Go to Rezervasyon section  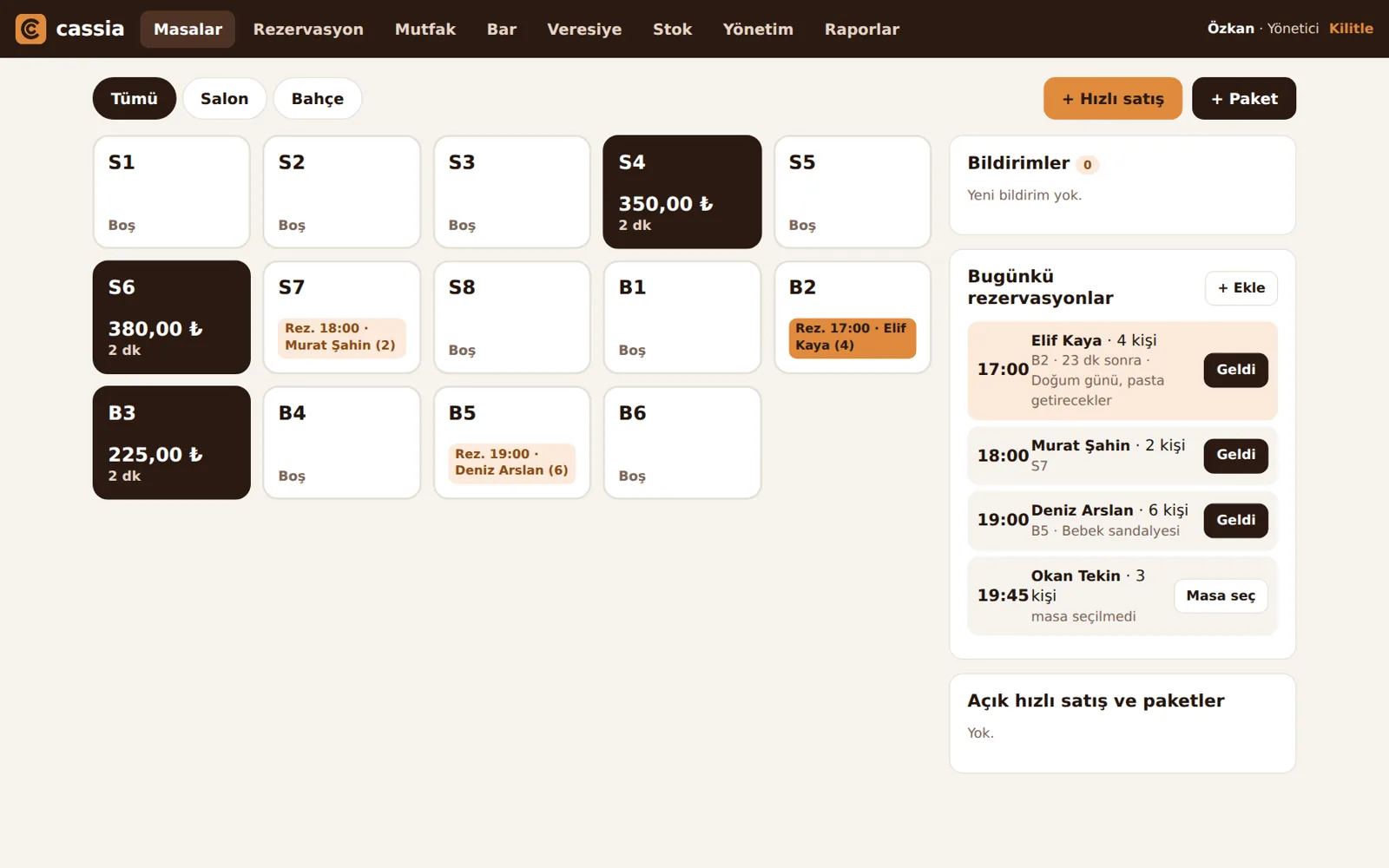click(308, 29)
